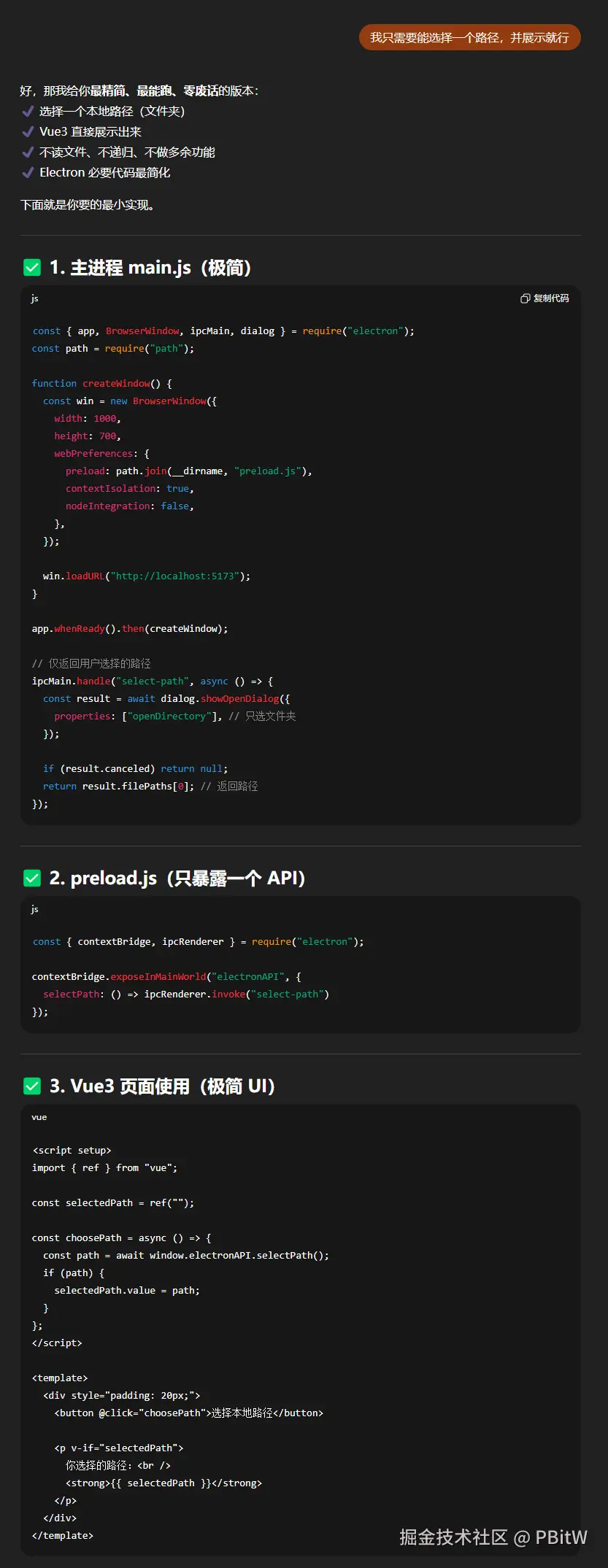
Task: Click code line return result.filePaths[0]; // 返回路径
Action: pos(150,787)
